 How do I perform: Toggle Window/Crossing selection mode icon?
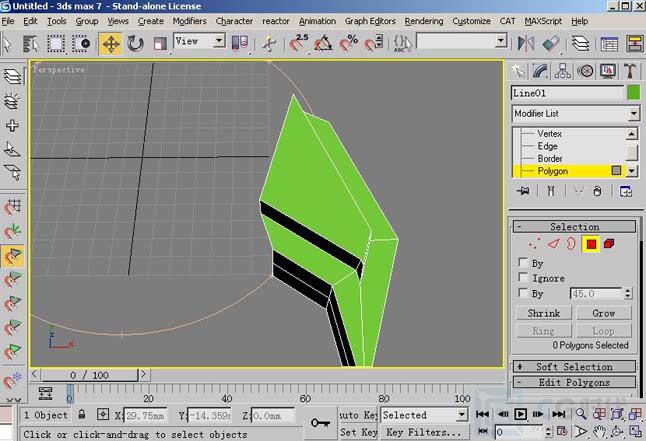[81, 44]
